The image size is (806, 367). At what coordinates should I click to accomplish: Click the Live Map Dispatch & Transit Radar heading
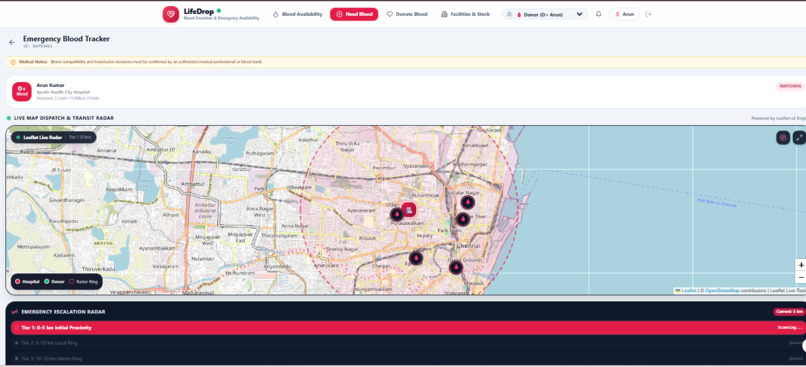click(64, 118)
